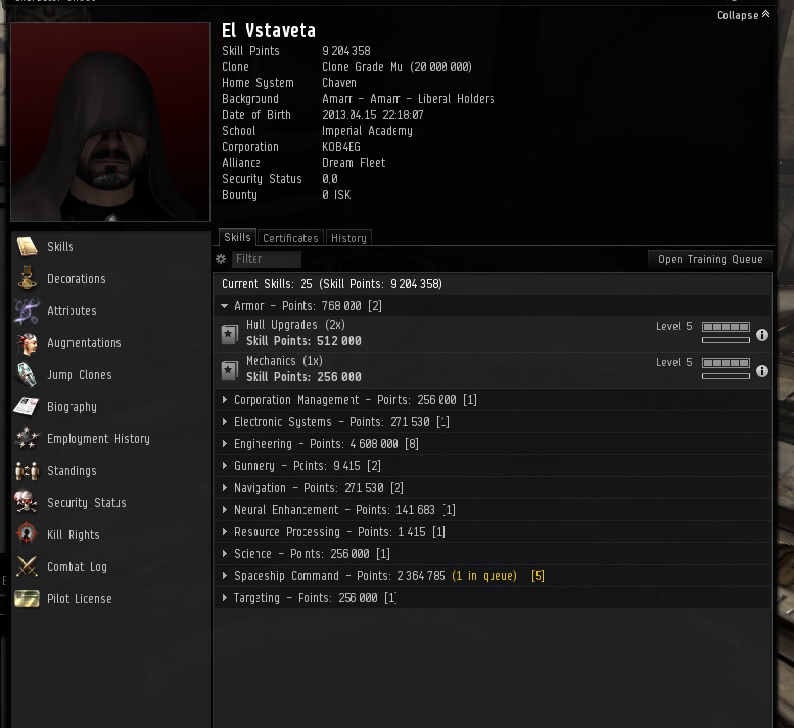The width and height of the screenshot is (794, 728).
Task: Select Augmentations label in sidebar
Action: (84, 343)
